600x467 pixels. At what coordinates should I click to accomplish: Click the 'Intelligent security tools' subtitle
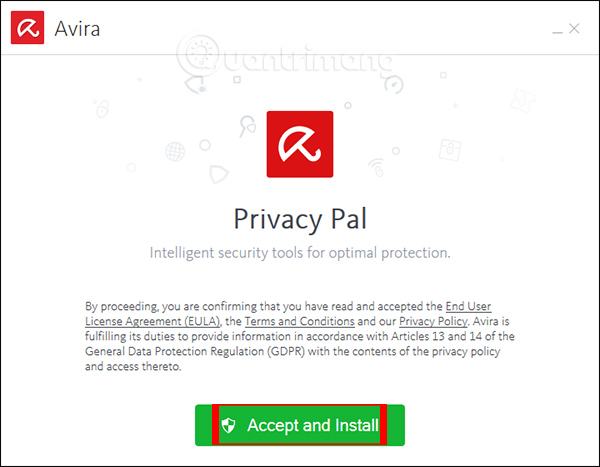pos(299,252)
